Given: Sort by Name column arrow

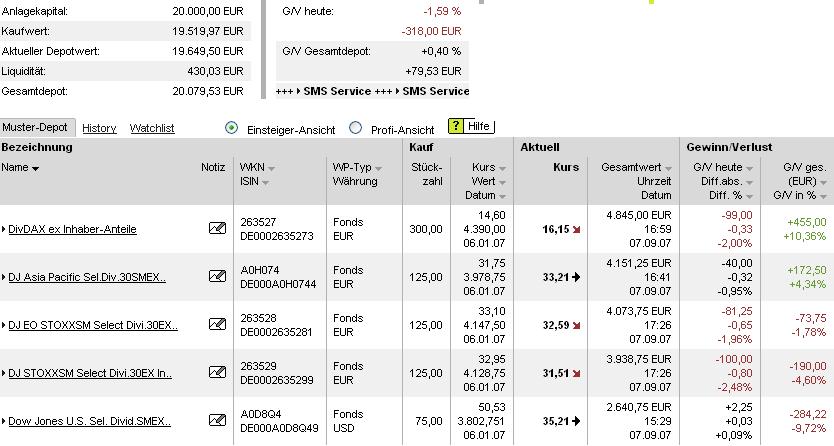Looking at the screenshot, I should (36, 168).
